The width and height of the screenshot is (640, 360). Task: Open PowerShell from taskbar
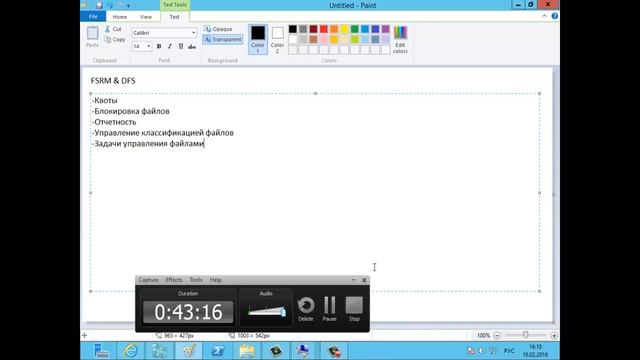pyautogui.click(x=218, y=351)
